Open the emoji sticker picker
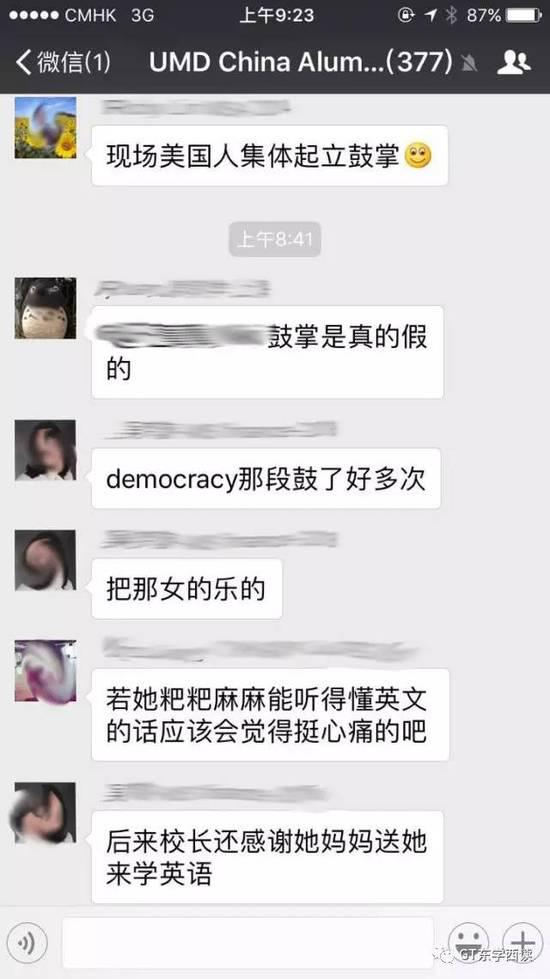Screen dimensions: 550x979 [x=469, y=942]
